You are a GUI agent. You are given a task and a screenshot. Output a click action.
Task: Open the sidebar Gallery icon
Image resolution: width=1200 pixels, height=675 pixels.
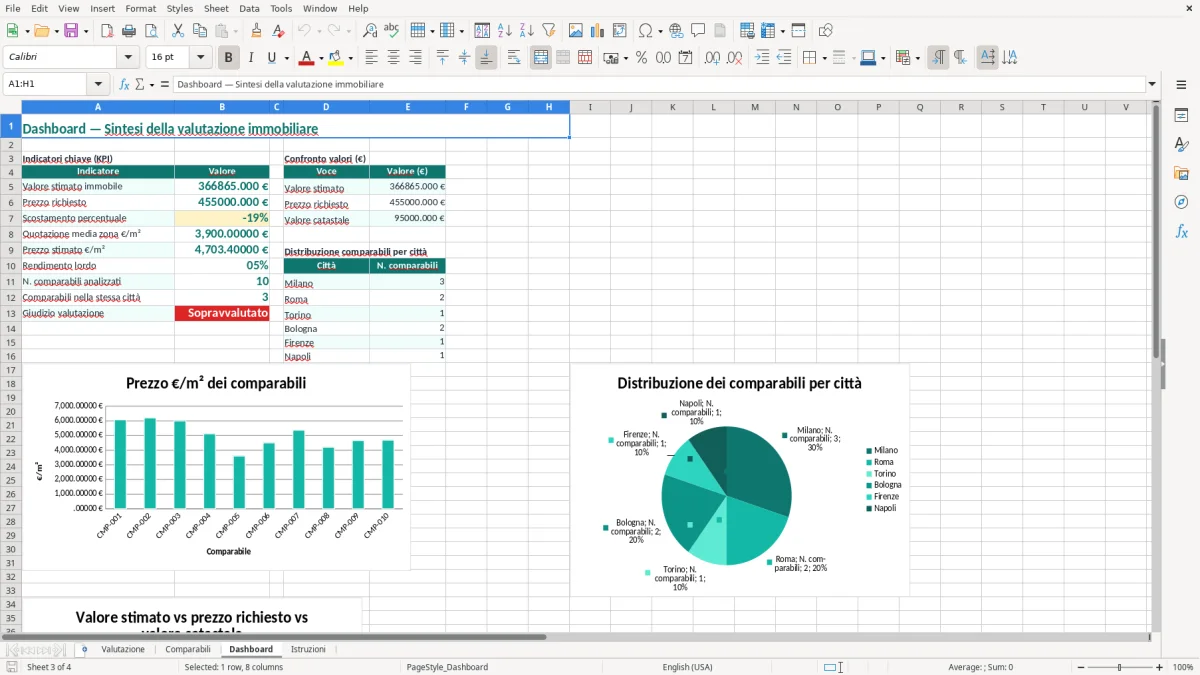(x=1181, y=173)
